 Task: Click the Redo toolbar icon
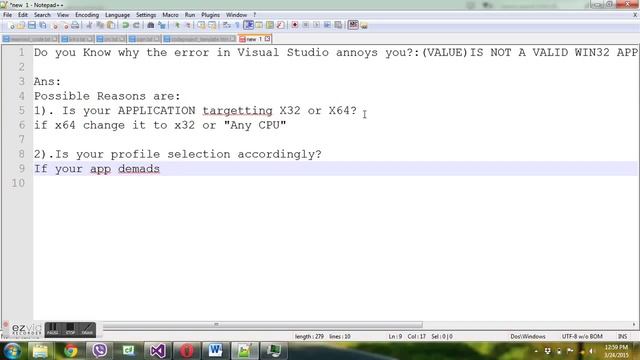tap(136, 25)
